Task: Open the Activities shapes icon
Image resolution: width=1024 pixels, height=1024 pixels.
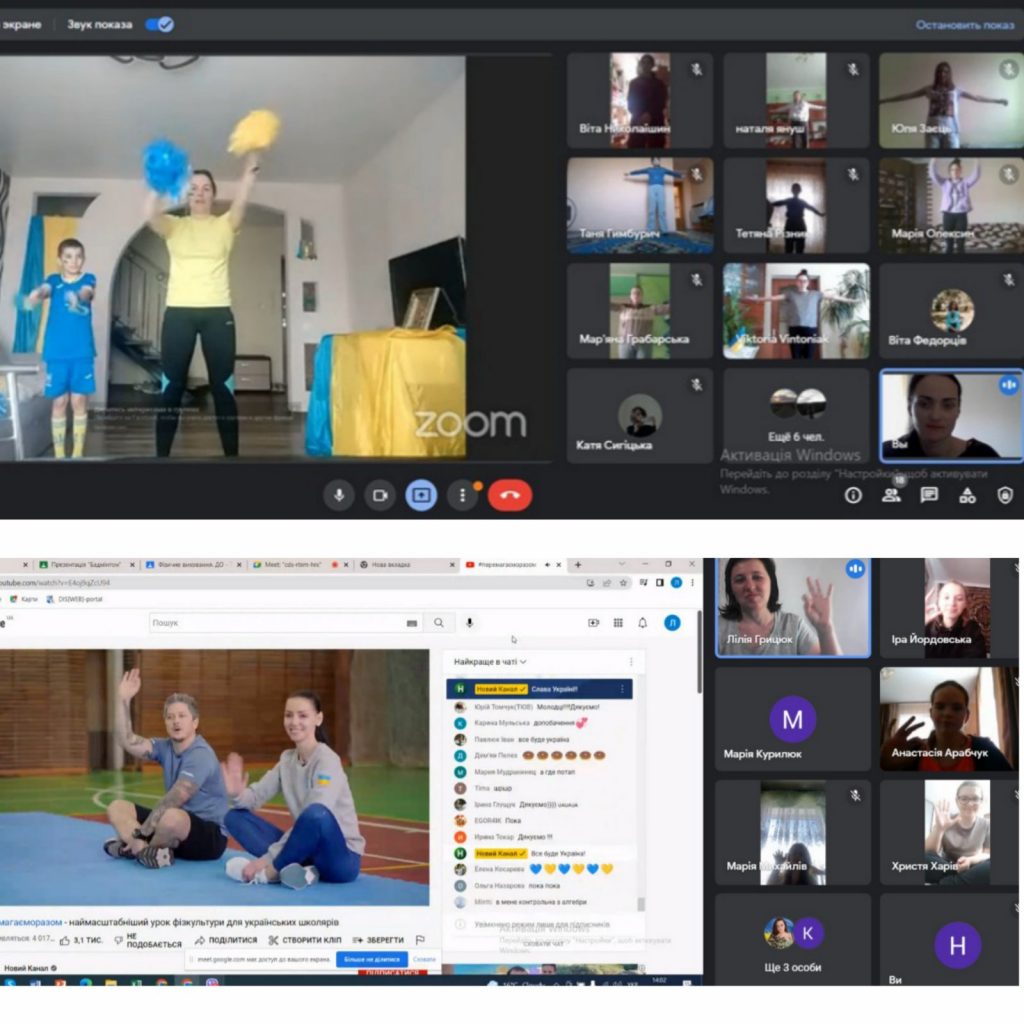Action: click(x=967, y=495)
